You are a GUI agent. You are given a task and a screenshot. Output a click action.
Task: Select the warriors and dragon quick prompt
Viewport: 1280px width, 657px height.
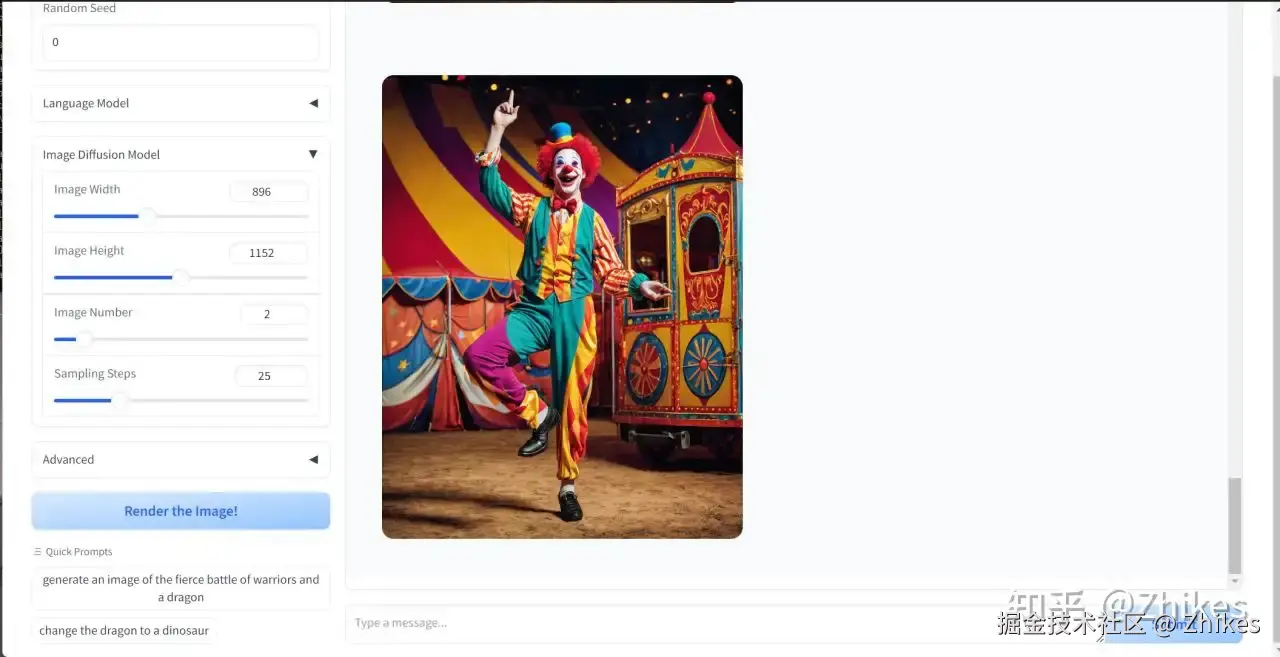point(181,588)
